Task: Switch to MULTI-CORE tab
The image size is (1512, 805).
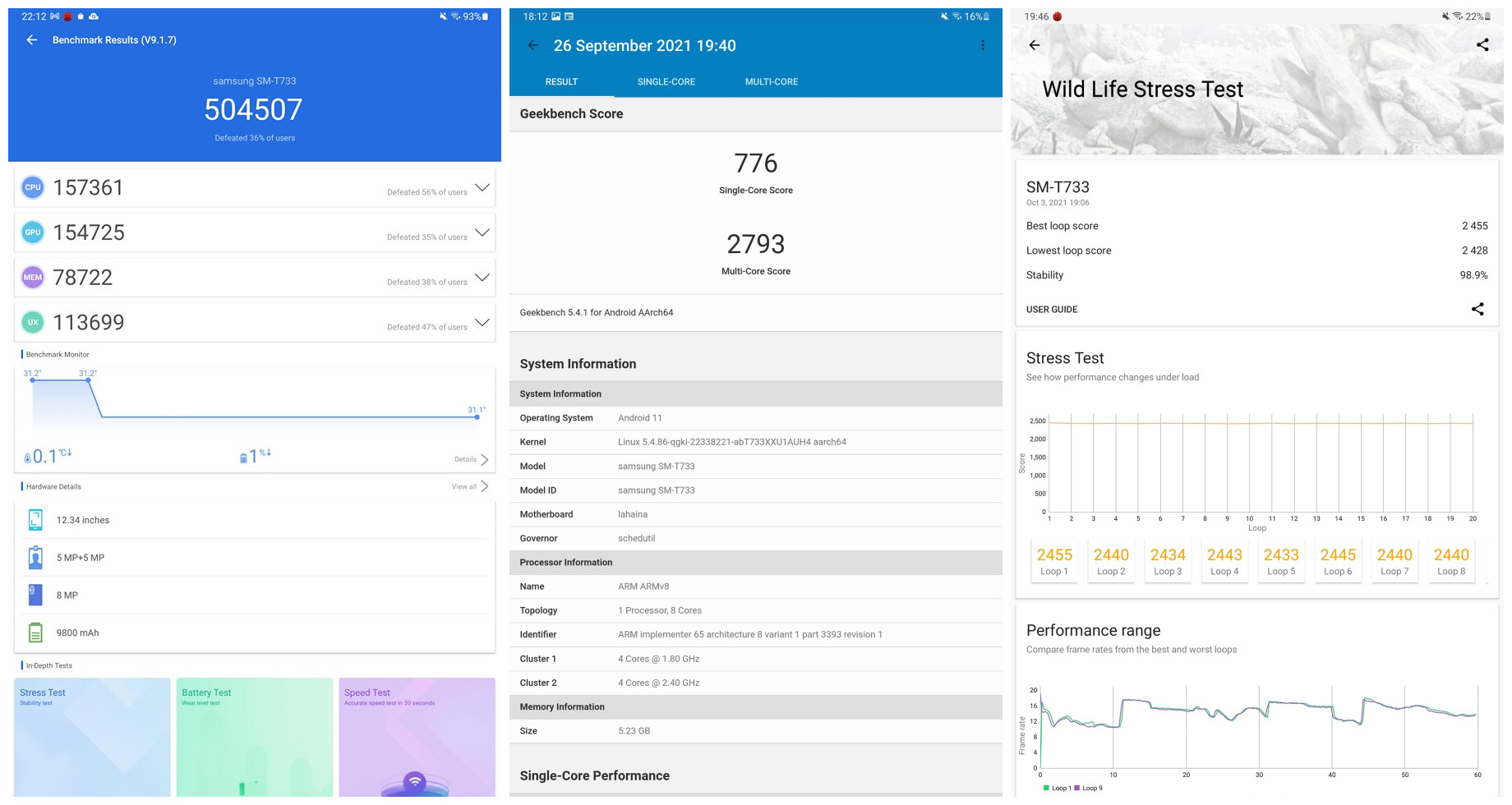Action: click(772, 82)
